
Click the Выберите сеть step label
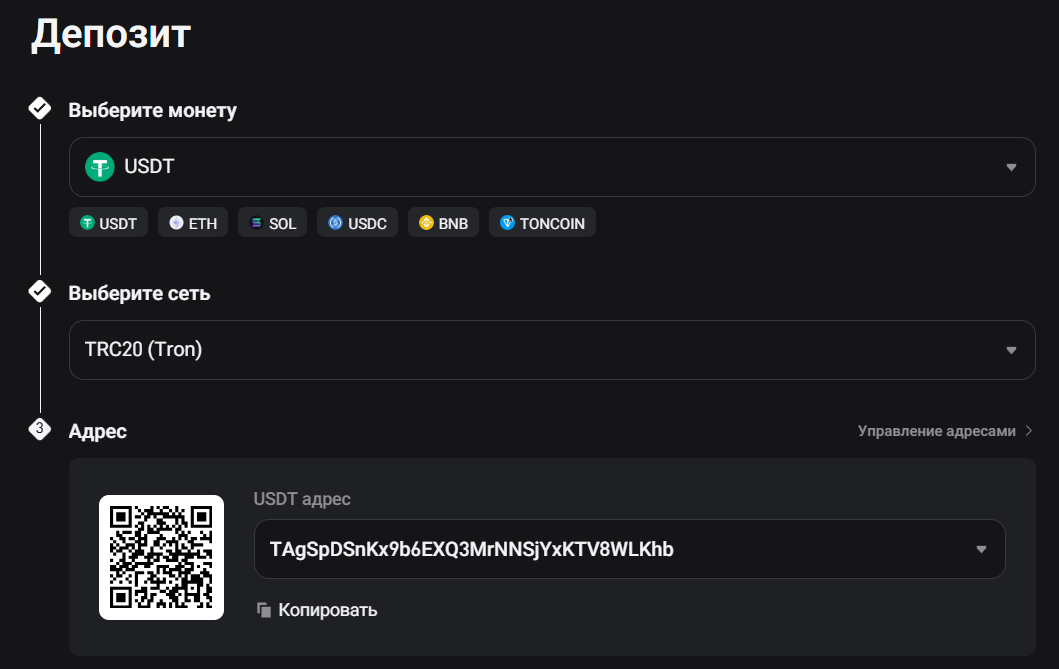point(139,293)
